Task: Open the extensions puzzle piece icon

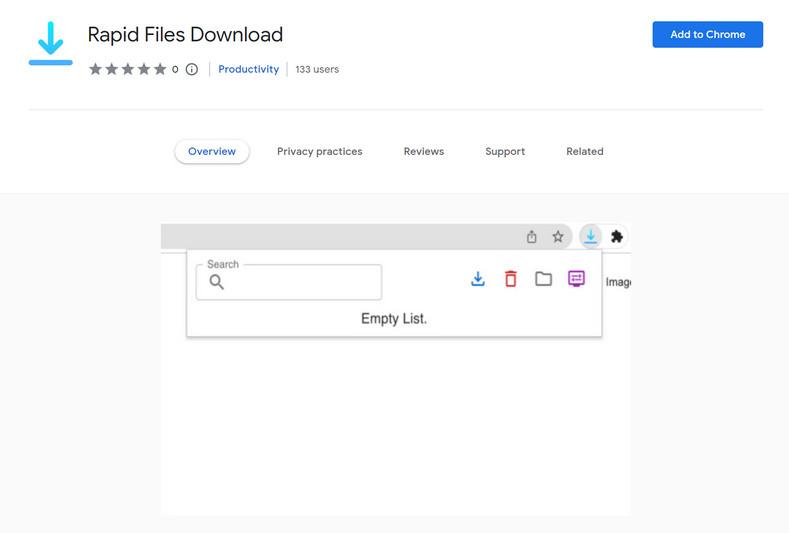Action: [x=616, y=237]
